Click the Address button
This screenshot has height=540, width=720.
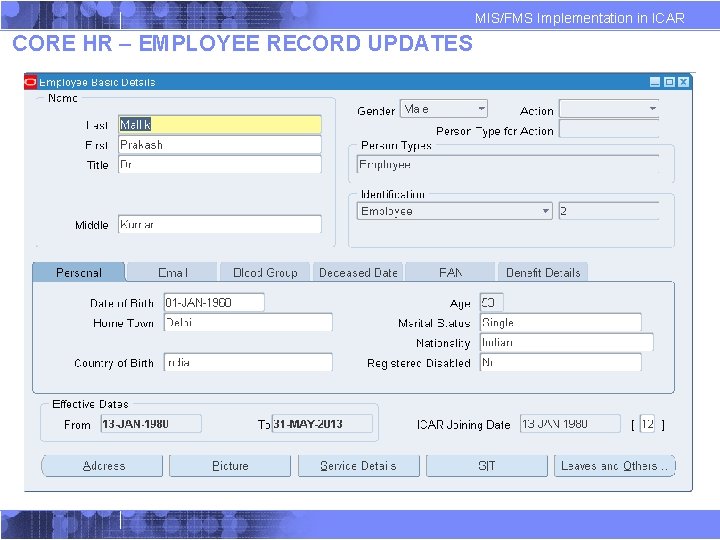pos(102,466)
